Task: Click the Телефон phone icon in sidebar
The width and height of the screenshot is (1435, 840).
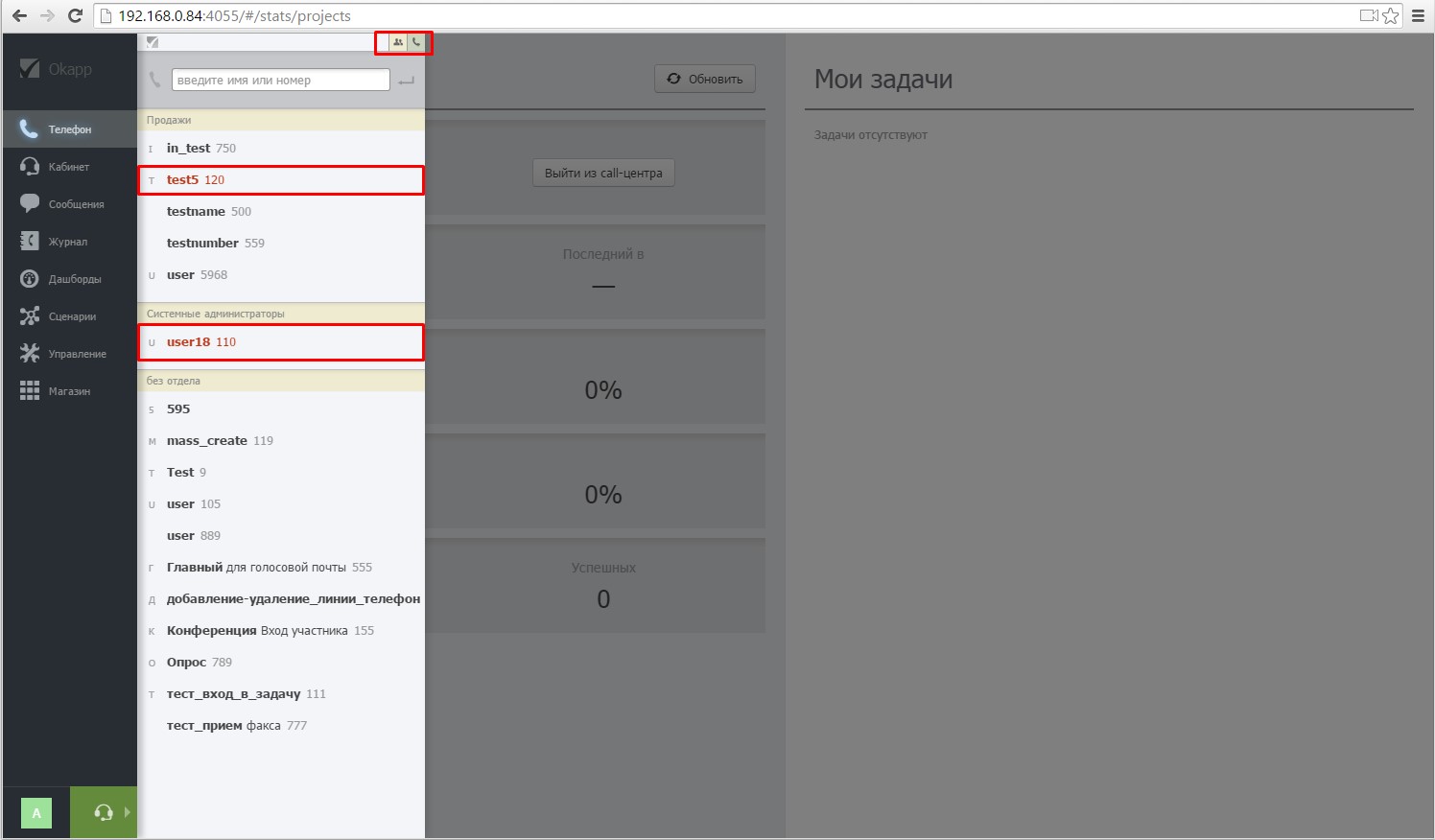Action: coord(29,129)
